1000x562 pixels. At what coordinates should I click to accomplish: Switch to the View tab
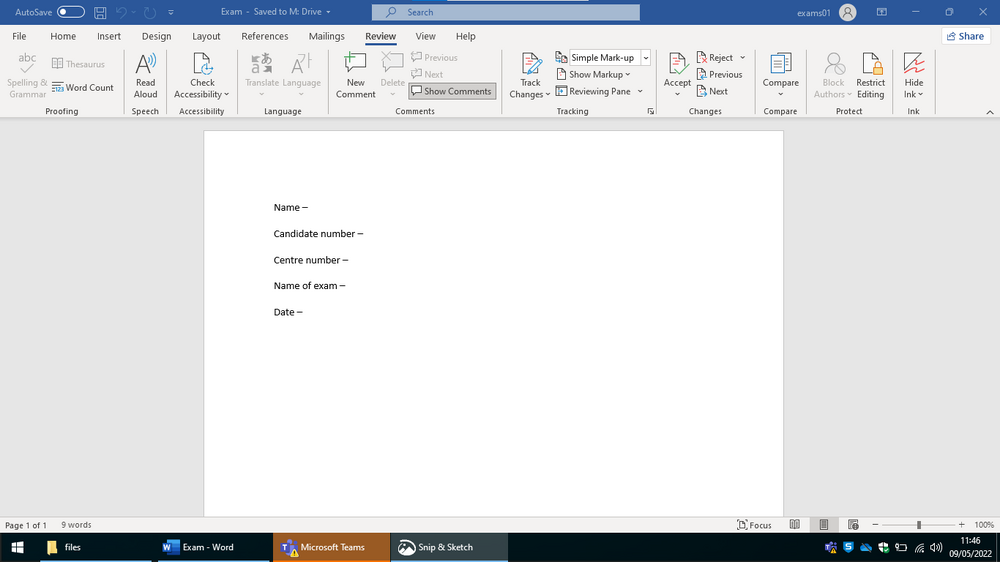[425, 36]
